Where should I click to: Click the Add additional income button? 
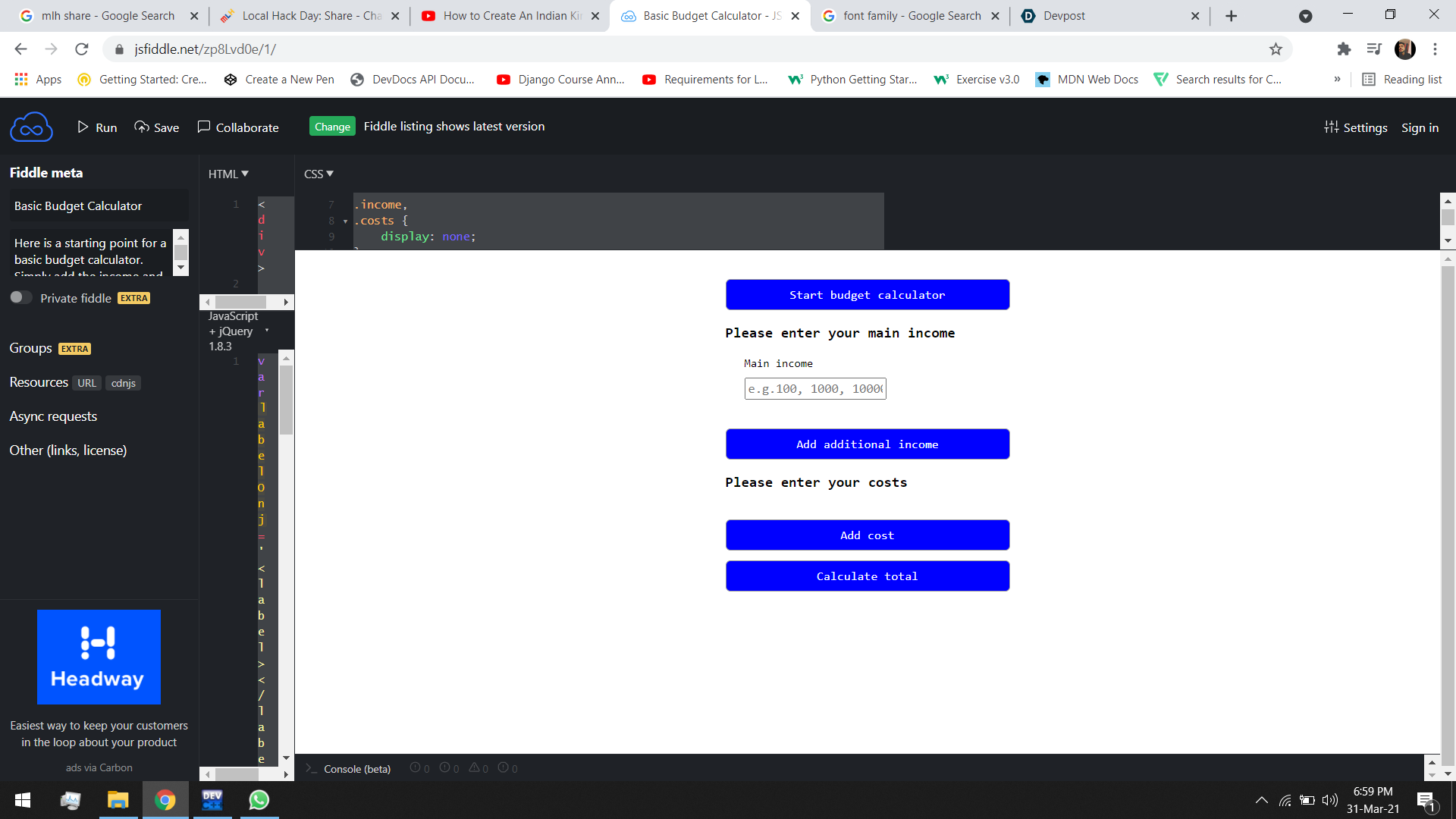click(867, 444)
